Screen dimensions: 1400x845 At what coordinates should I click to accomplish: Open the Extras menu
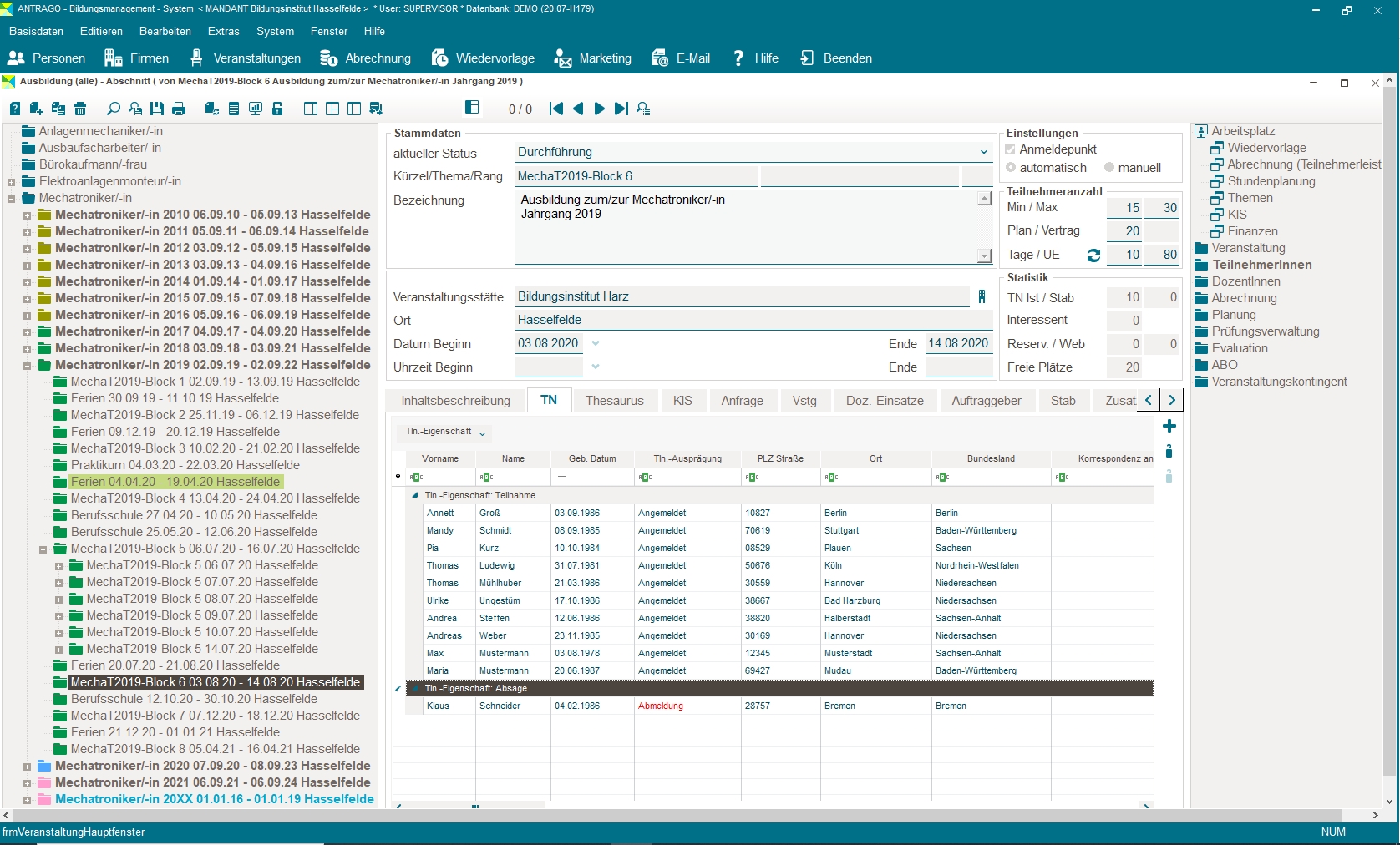pyautogui.click(x=223, y=31)
